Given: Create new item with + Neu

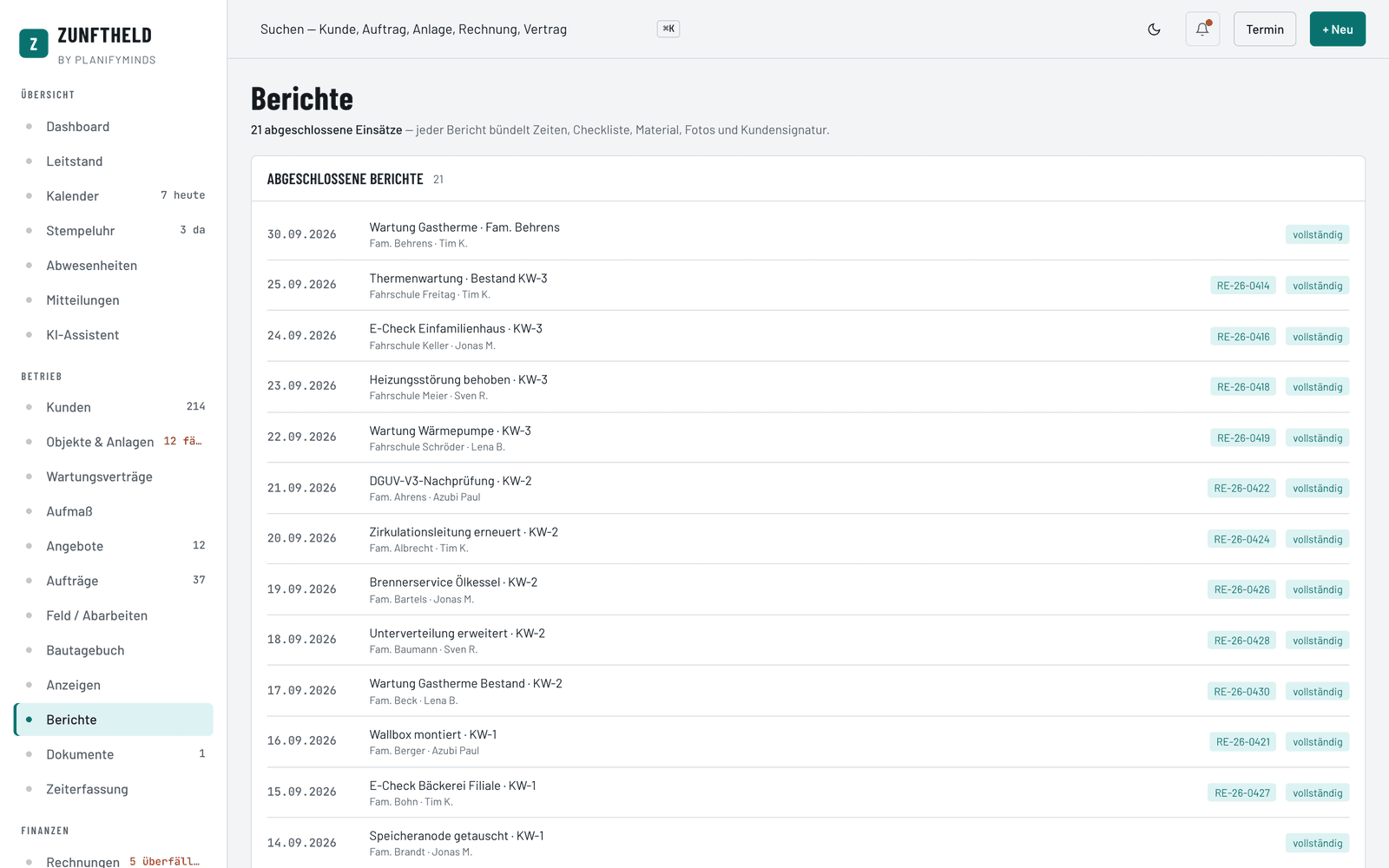Looking at the screenshot, I should (x=1338, y=30).
